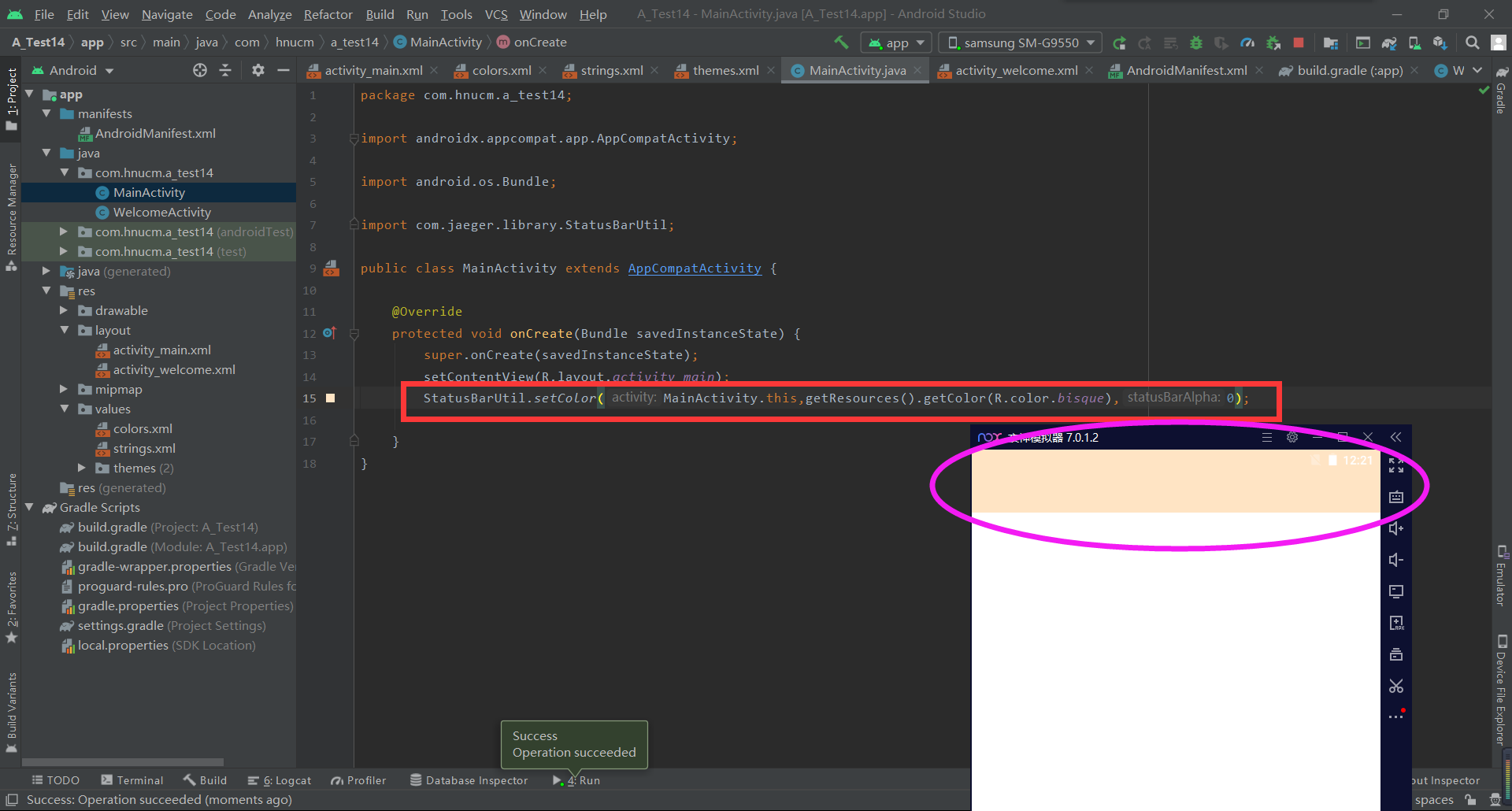Open the Analyze menu
The width and height of the screenshot is (1512, 811).
click(x=269, y=14)
